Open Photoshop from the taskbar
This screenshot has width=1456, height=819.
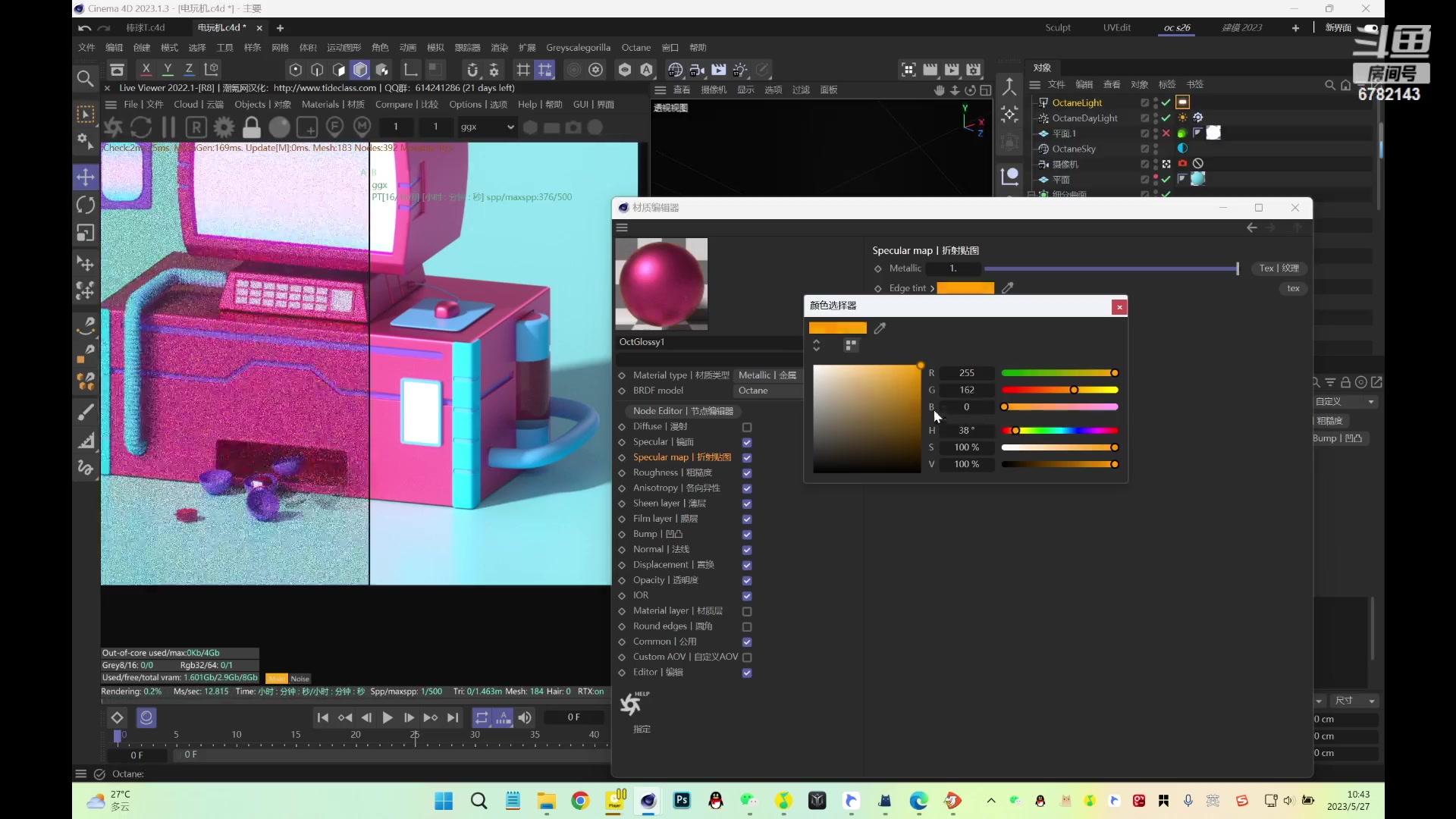[682, 801]
